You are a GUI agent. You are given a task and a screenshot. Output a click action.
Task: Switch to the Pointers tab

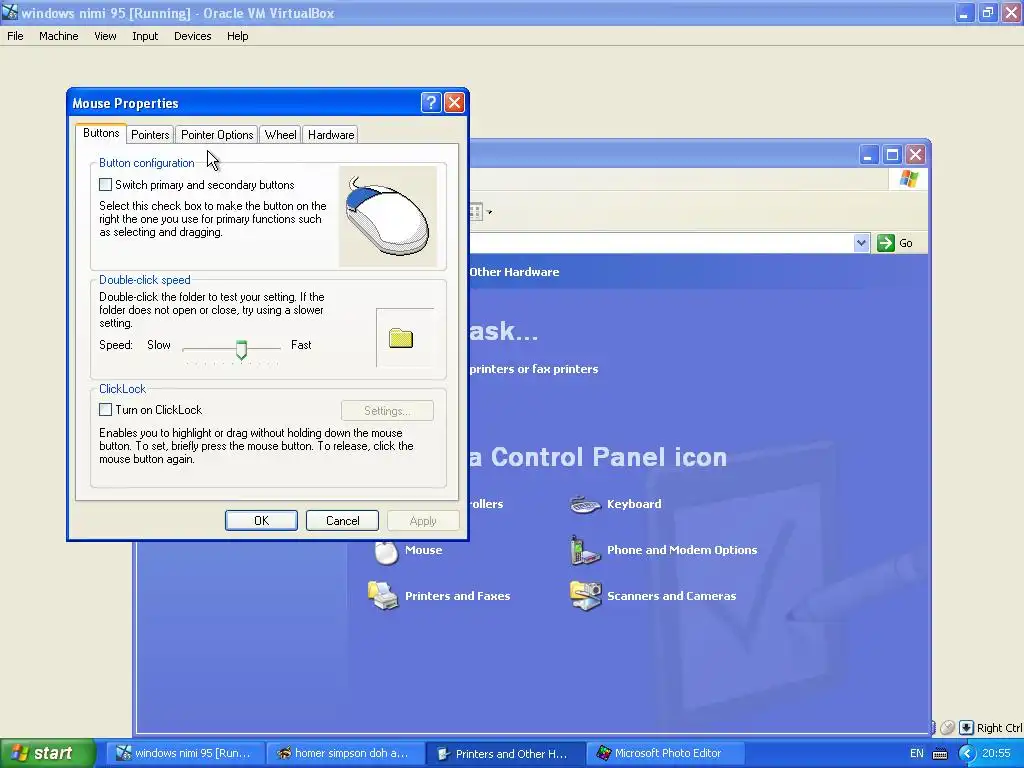150,135
